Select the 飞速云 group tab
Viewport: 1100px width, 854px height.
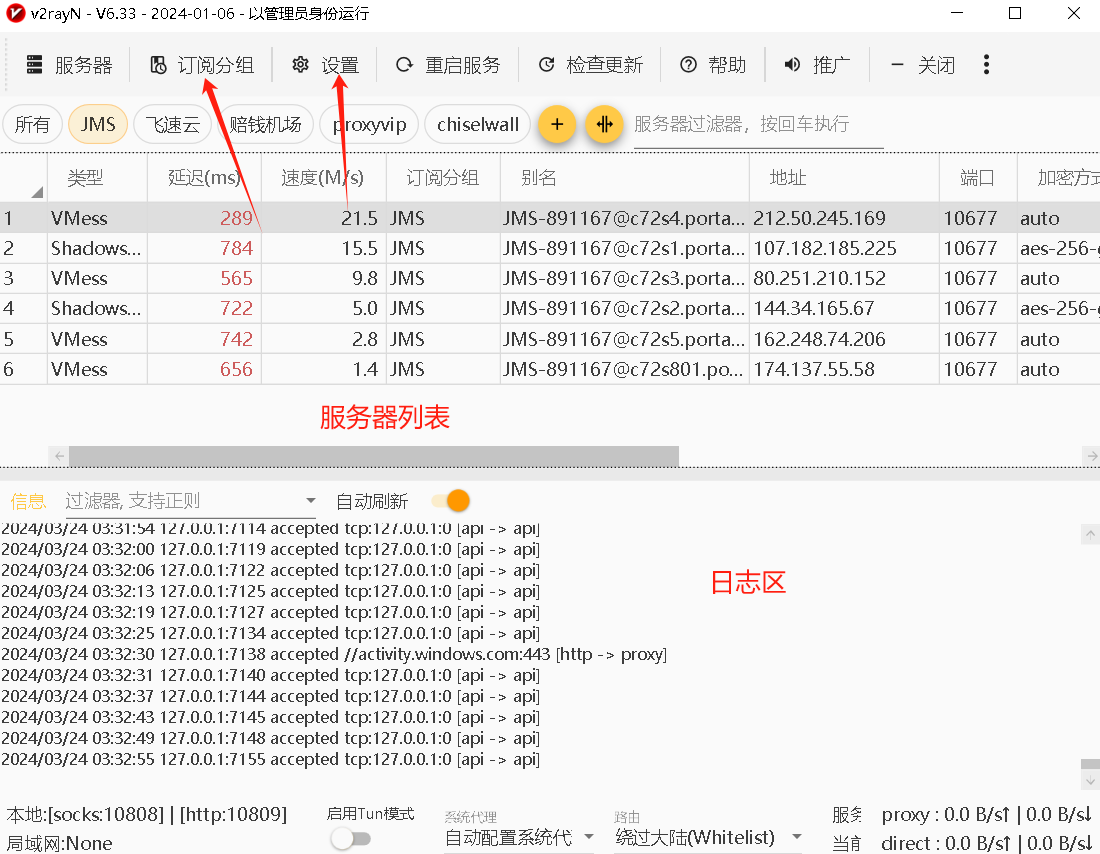coord(173,125)
